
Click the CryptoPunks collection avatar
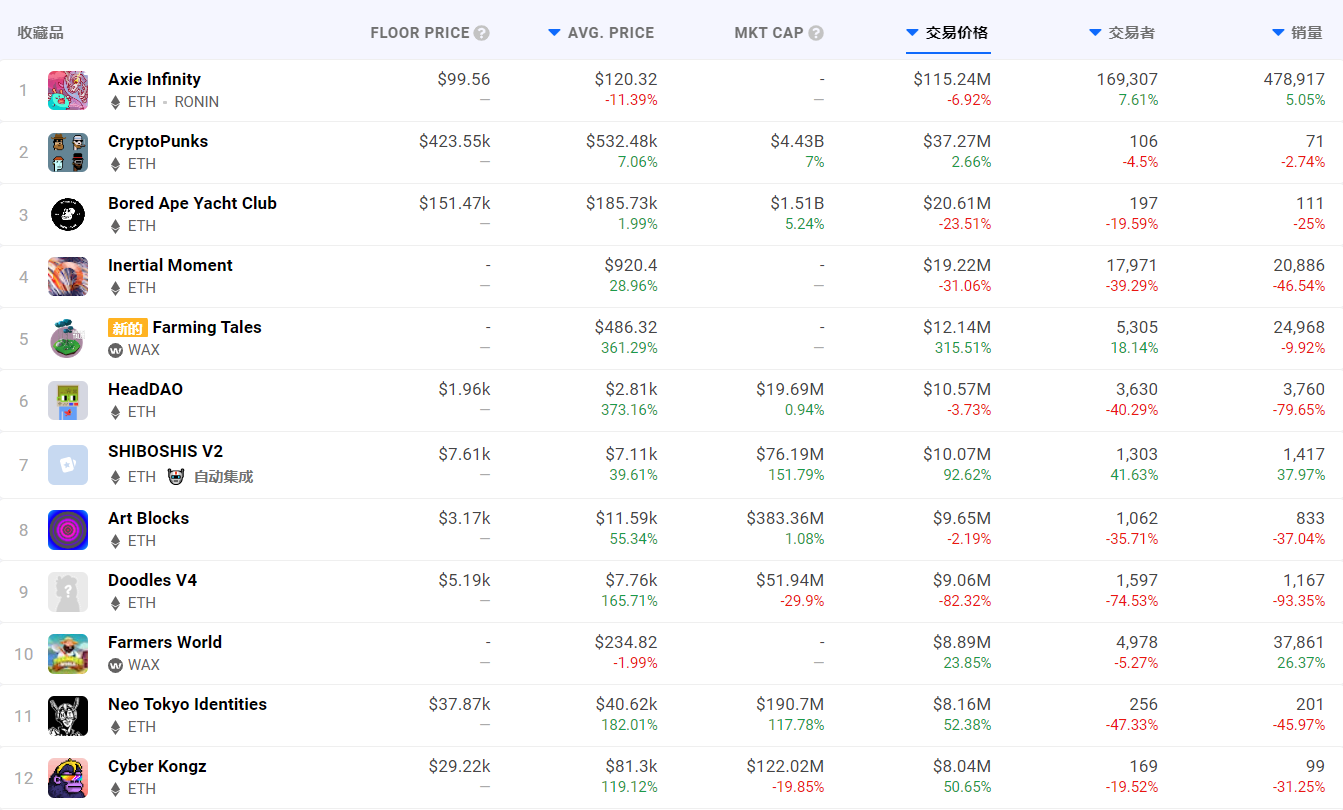click(68, 153)
